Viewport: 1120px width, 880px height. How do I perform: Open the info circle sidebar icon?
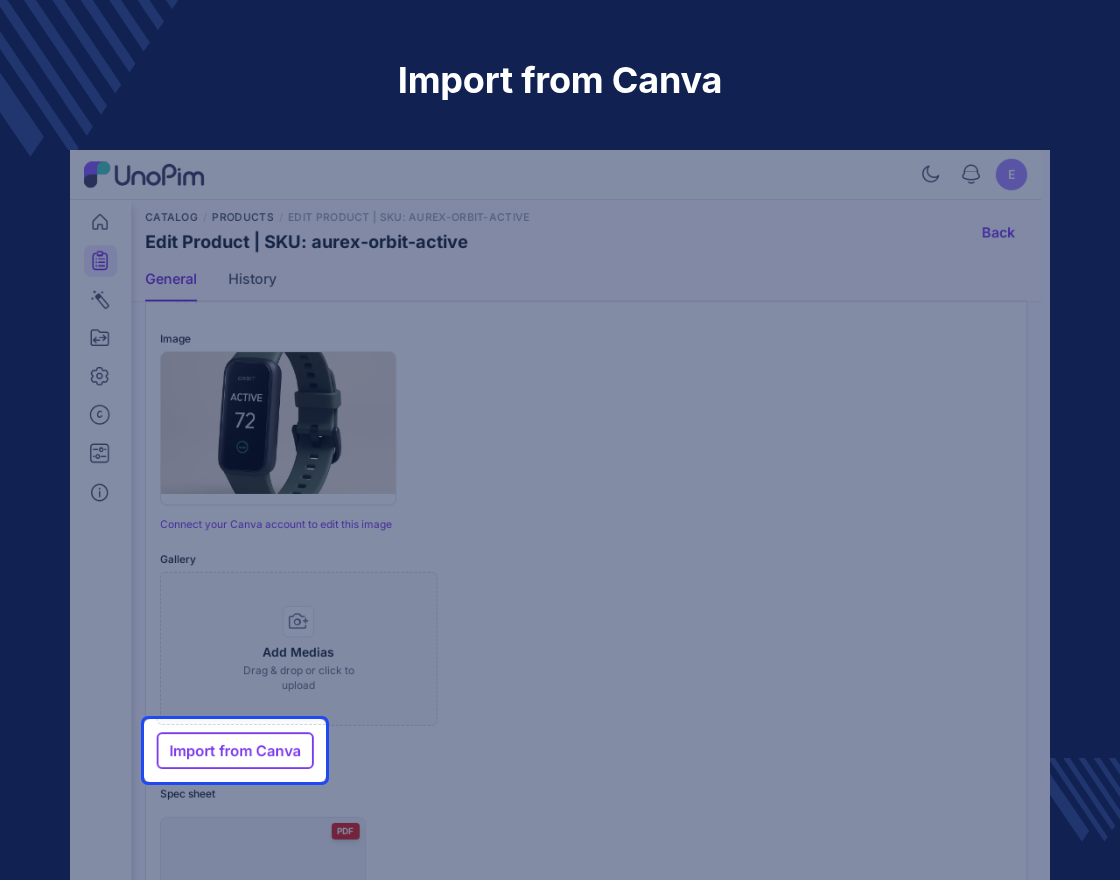coord(100,492)
